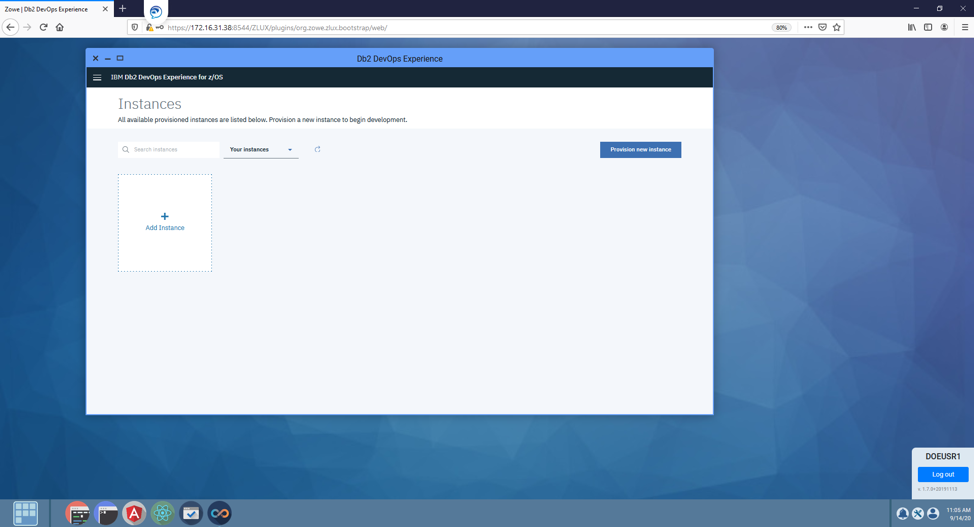Click the Firefox extension icon beside new tab
The height and width of the screenshot is (527, 974).
click(x=156, y=11)
